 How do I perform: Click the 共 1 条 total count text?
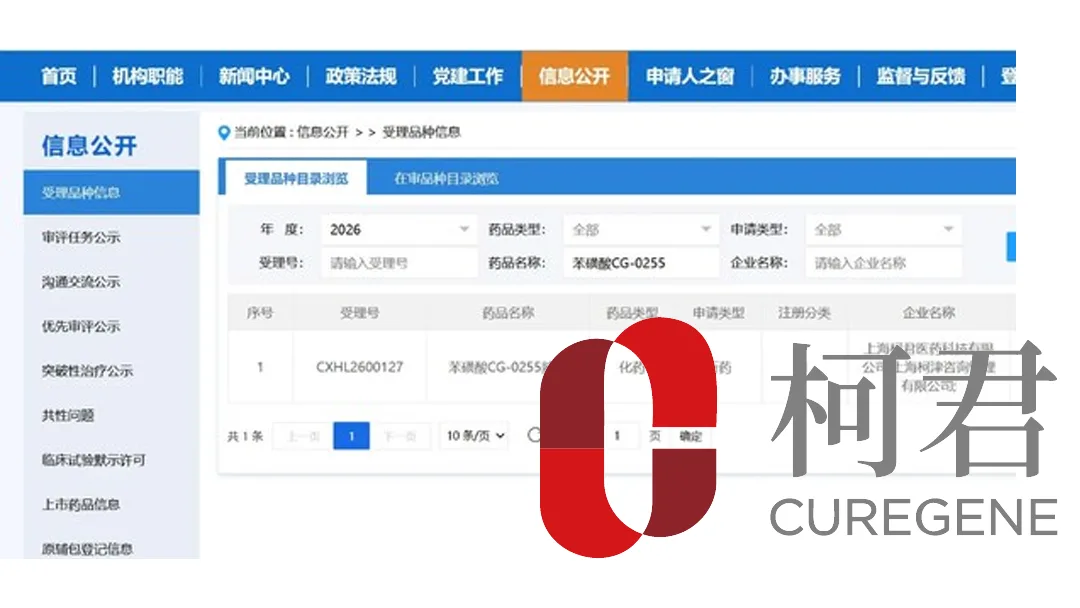245,436
